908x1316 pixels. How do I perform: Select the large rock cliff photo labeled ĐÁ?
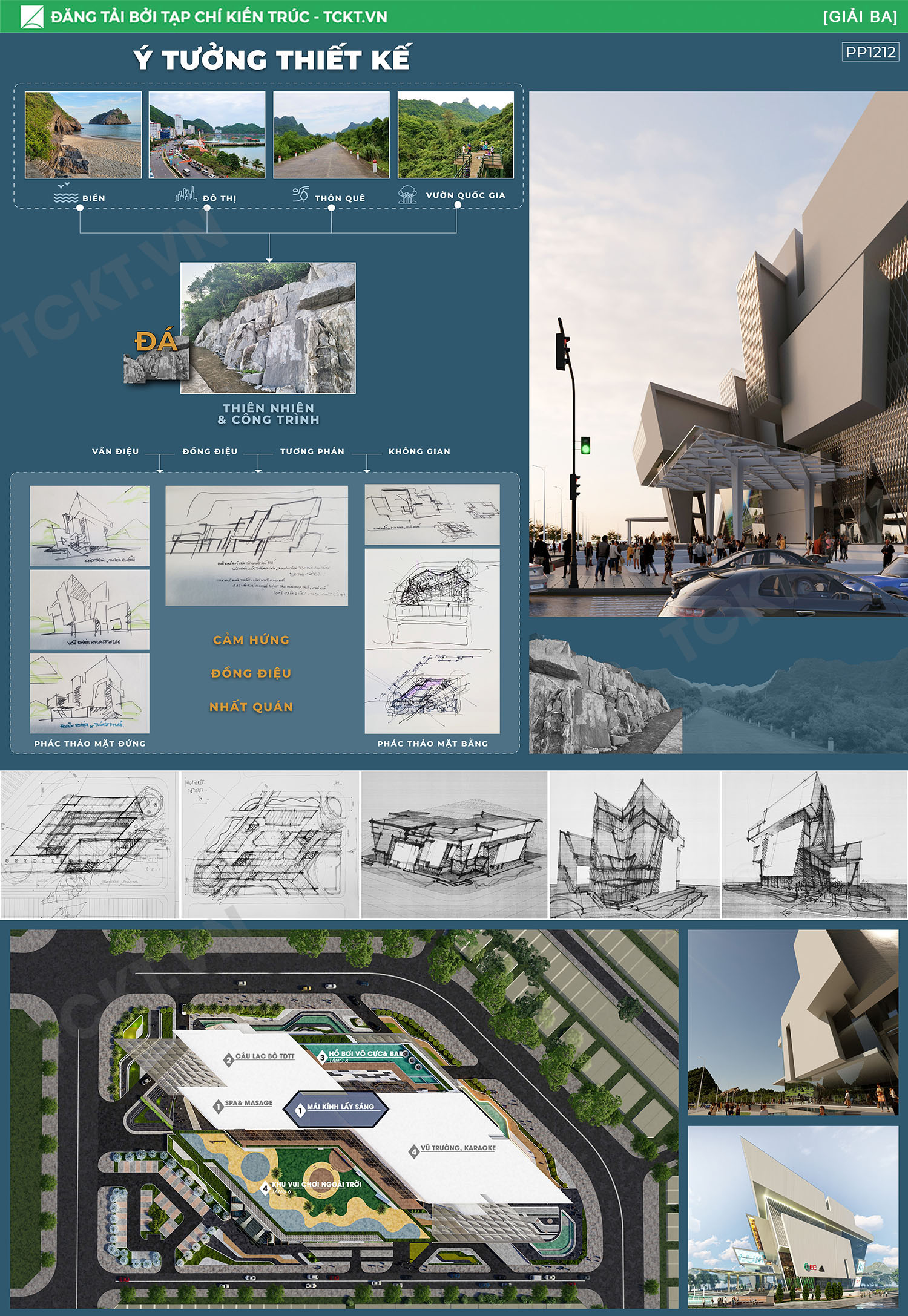pyautogui.click(x=268, y=328)
